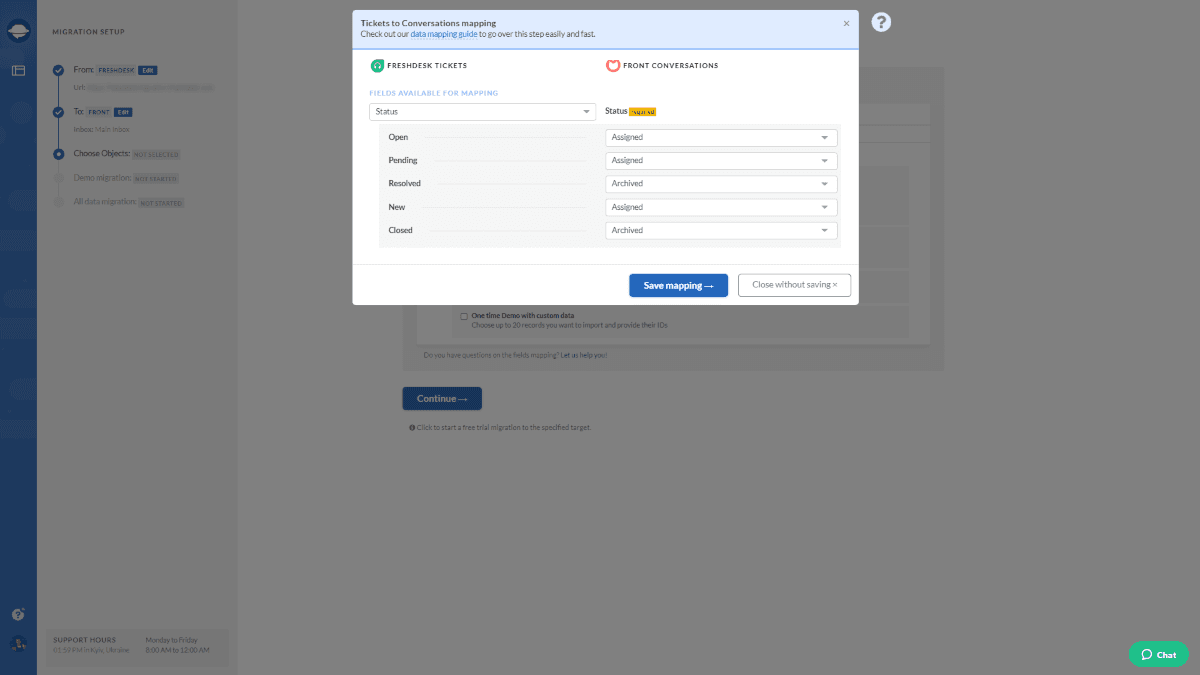Viewport: 1200px width, 675px height.
Task: Open the migrations panel icon in sidebar
Action: point(17,68)
